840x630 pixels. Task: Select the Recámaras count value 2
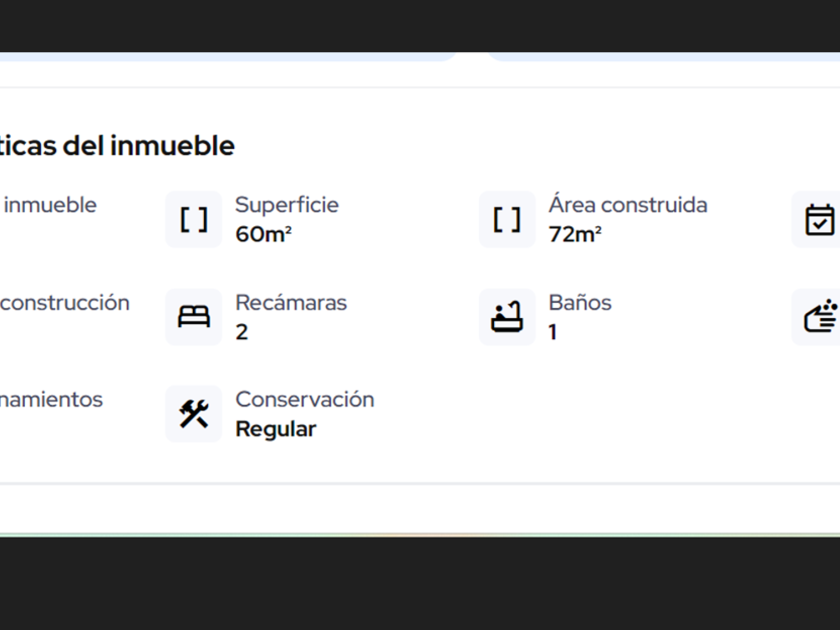[242, 332]
